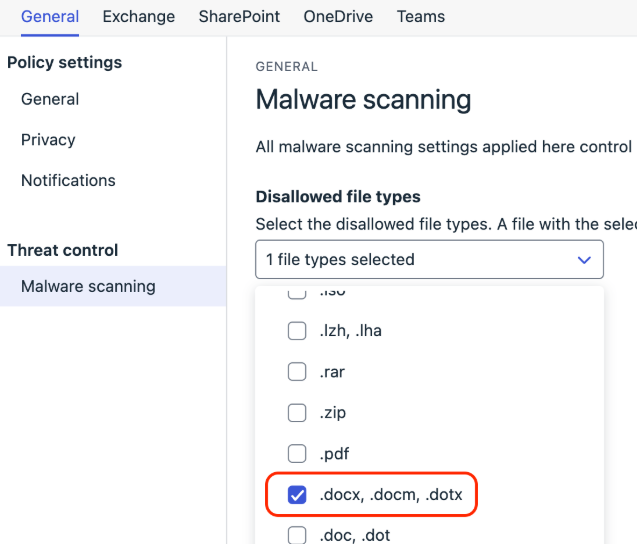Click the .zip option label text
This screenshot has height=544, width=637.
(x=333, y=413)
